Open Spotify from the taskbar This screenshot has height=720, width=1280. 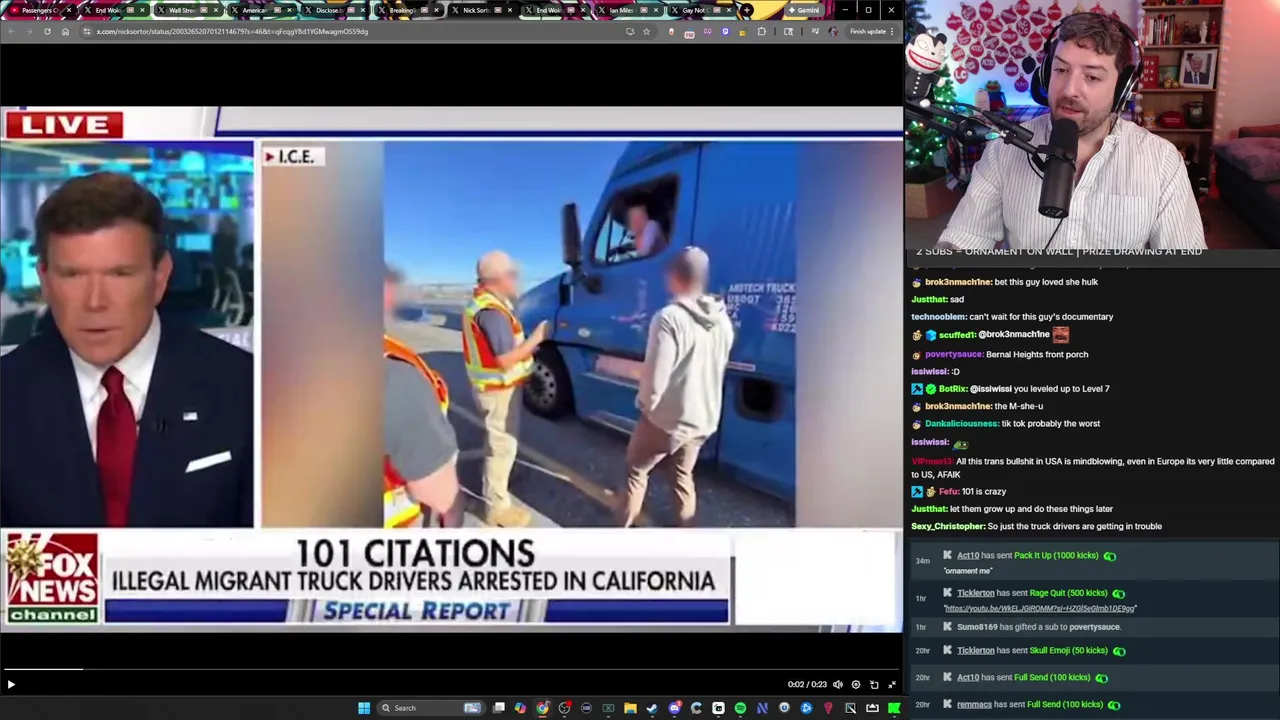(740, 708)
